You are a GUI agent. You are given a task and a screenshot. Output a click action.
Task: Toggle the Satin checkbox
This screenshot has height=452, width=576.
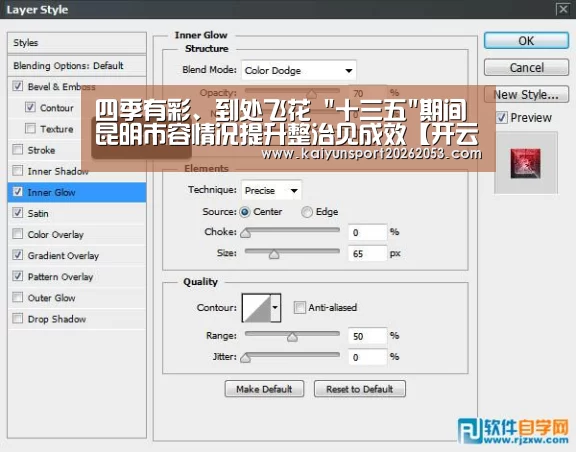point(18,213)
